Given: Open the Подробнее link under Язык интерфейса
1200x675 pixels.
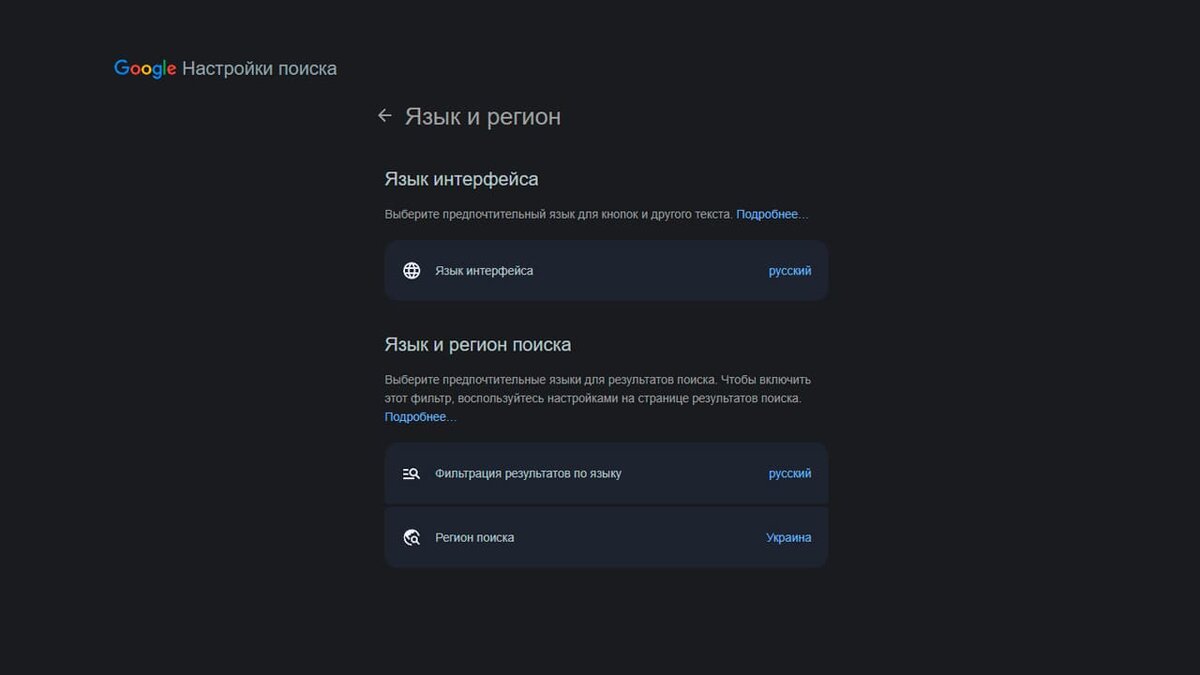Looking at the screenshot, I should pyautogui.click(x=772, y=214).
